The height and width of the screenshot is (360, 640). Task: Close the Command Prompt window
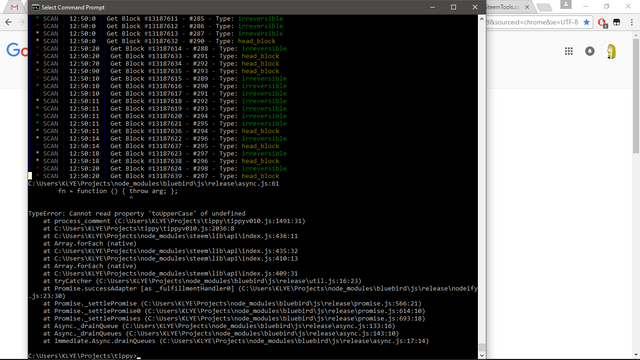click(475, 7)
